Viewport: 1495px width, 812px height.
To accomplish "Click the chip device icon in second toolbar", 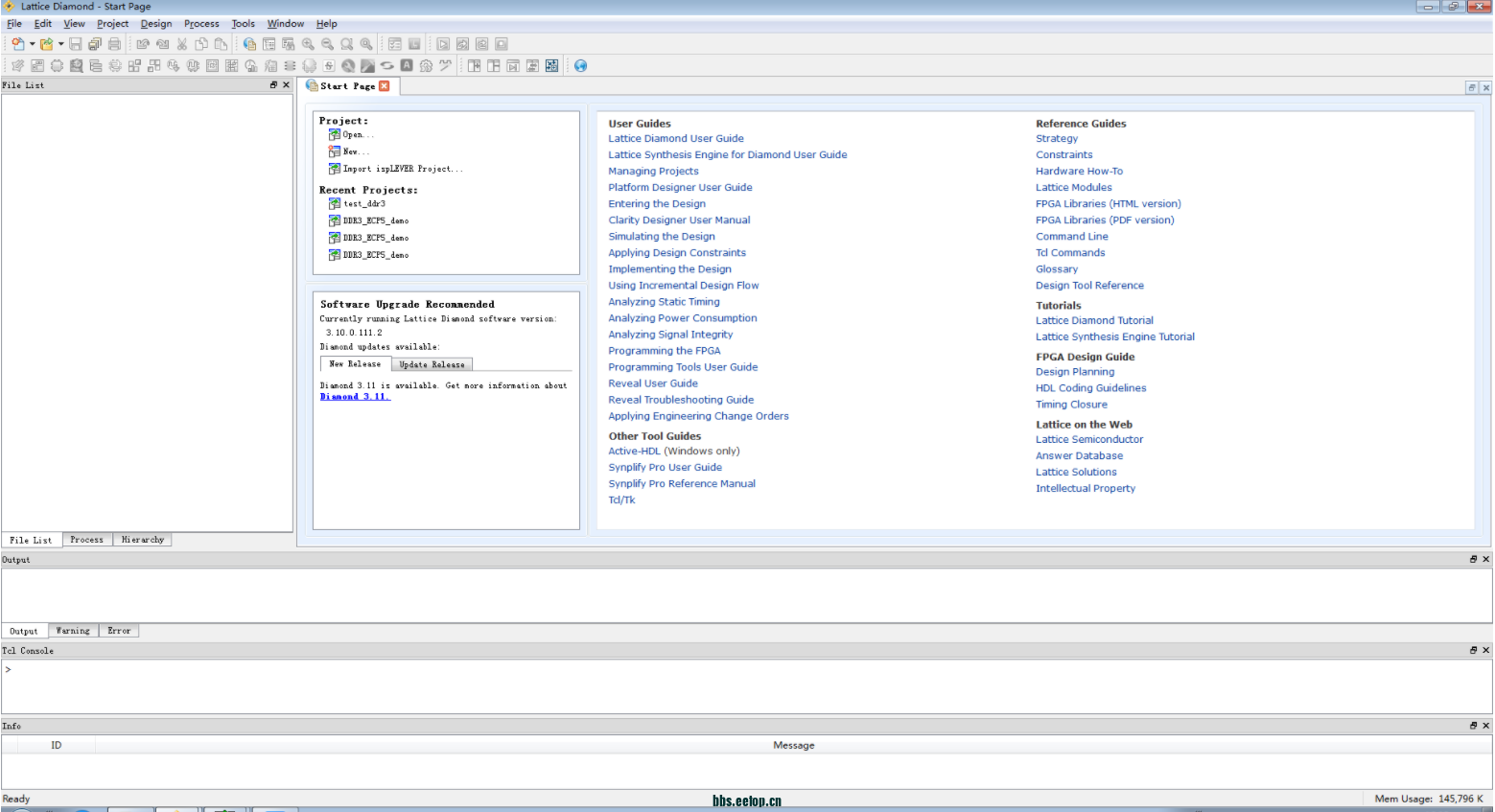I will (57, 65).
